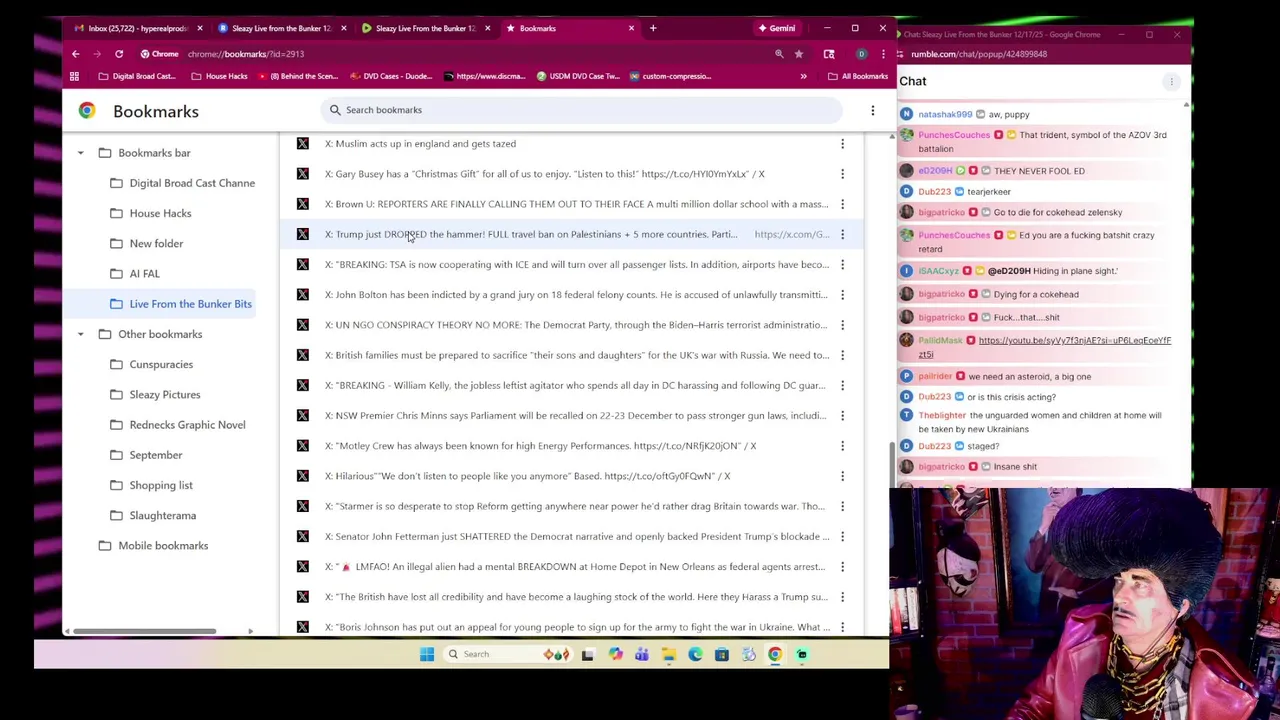The height and width of the screenshot is (720, 1280).
Task: Open more actions for 'Muslim acts up in england' bookmark
Action: click(842, 144)
